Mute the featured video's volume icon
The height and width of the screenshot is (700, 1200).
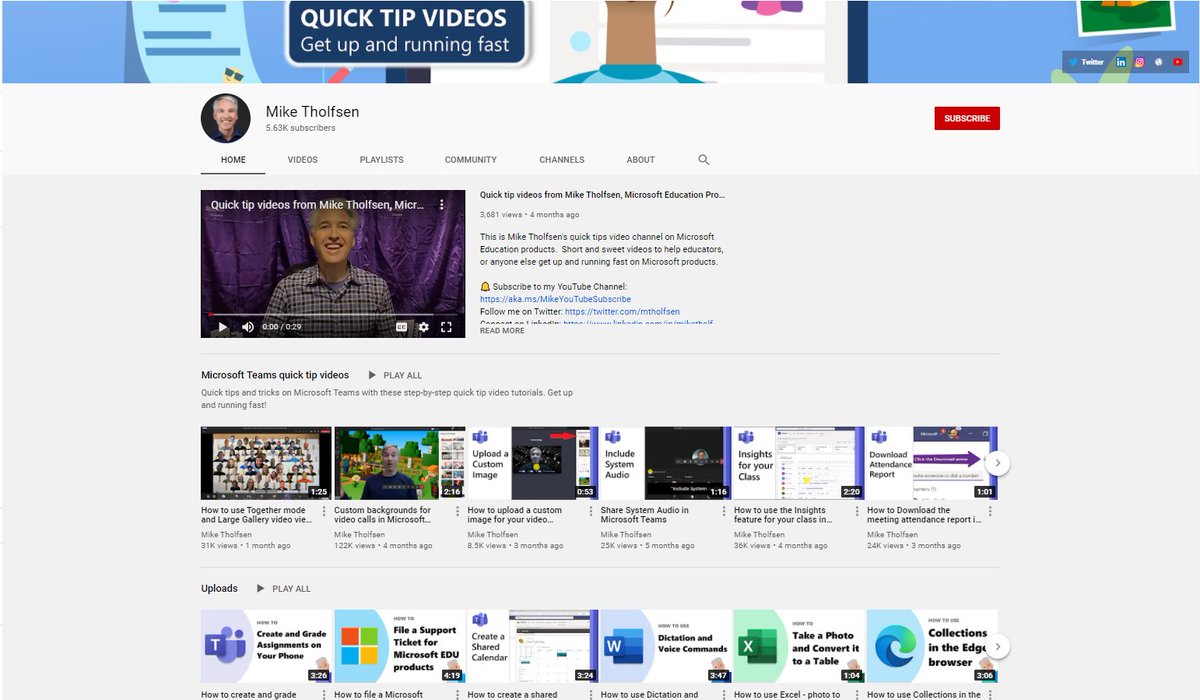[x=246, y=326]
